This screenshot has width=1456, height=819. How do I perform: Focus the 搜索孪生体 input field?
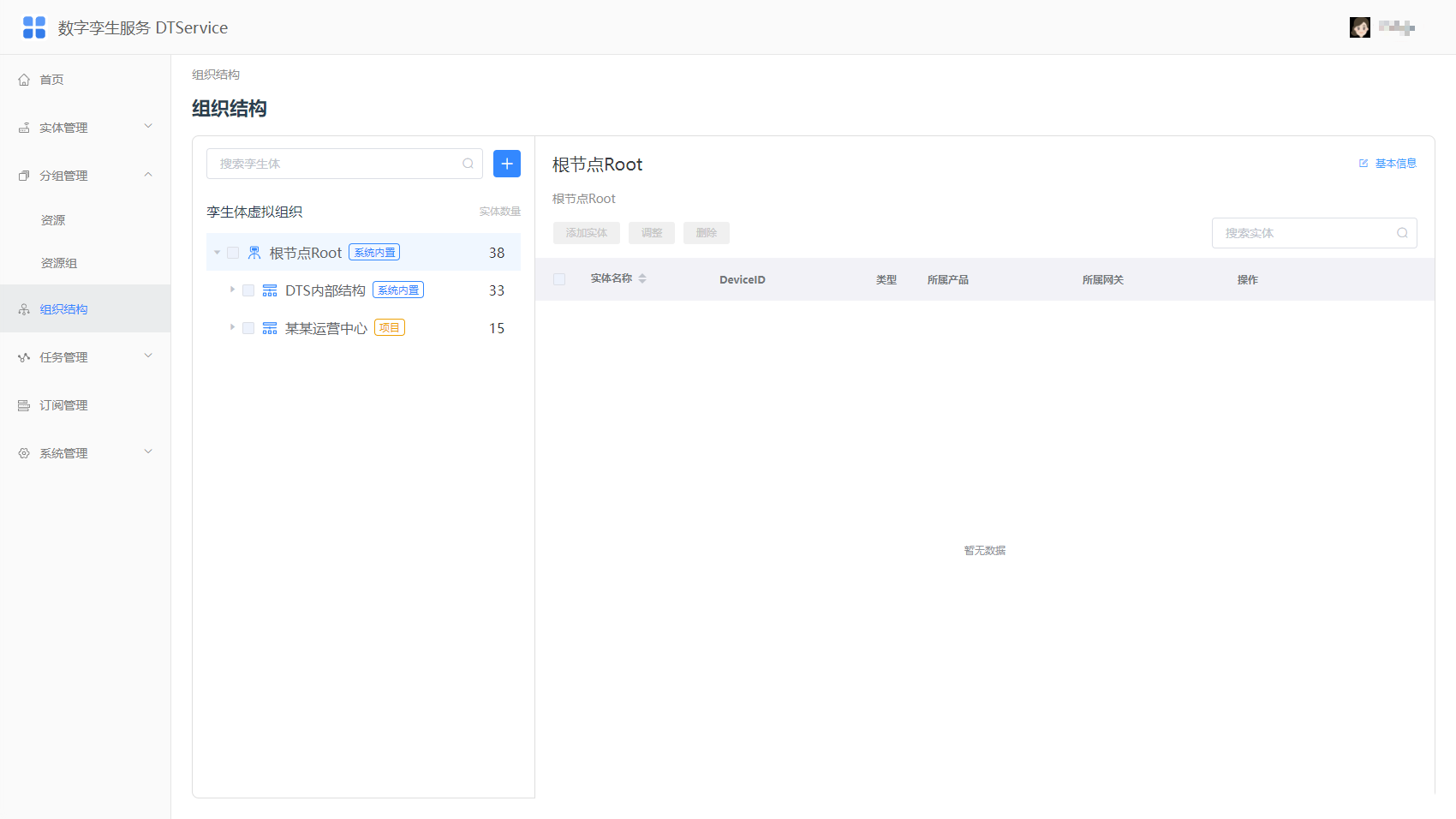344,164
